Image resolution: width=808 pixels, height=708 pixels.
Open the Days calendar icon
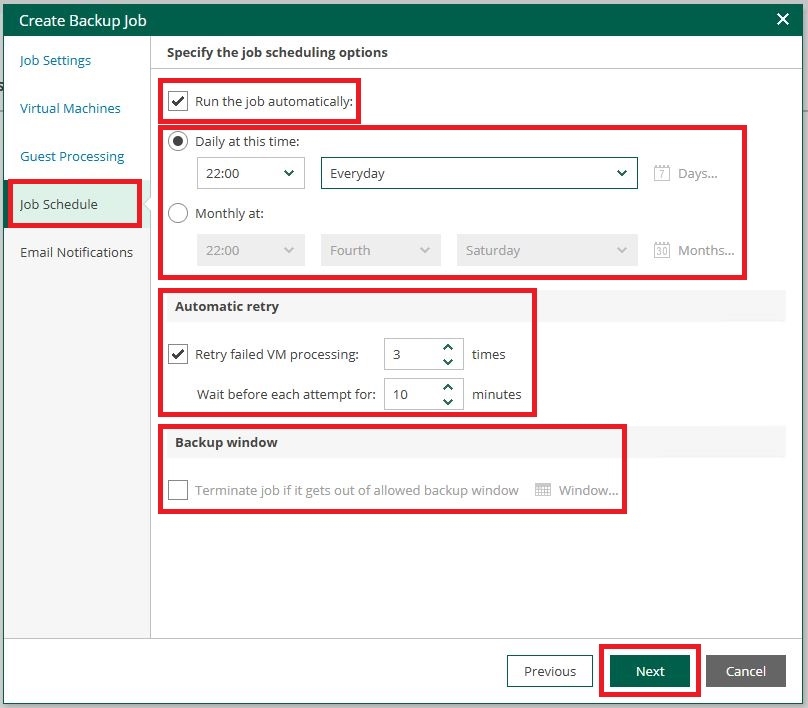point(662,173)
